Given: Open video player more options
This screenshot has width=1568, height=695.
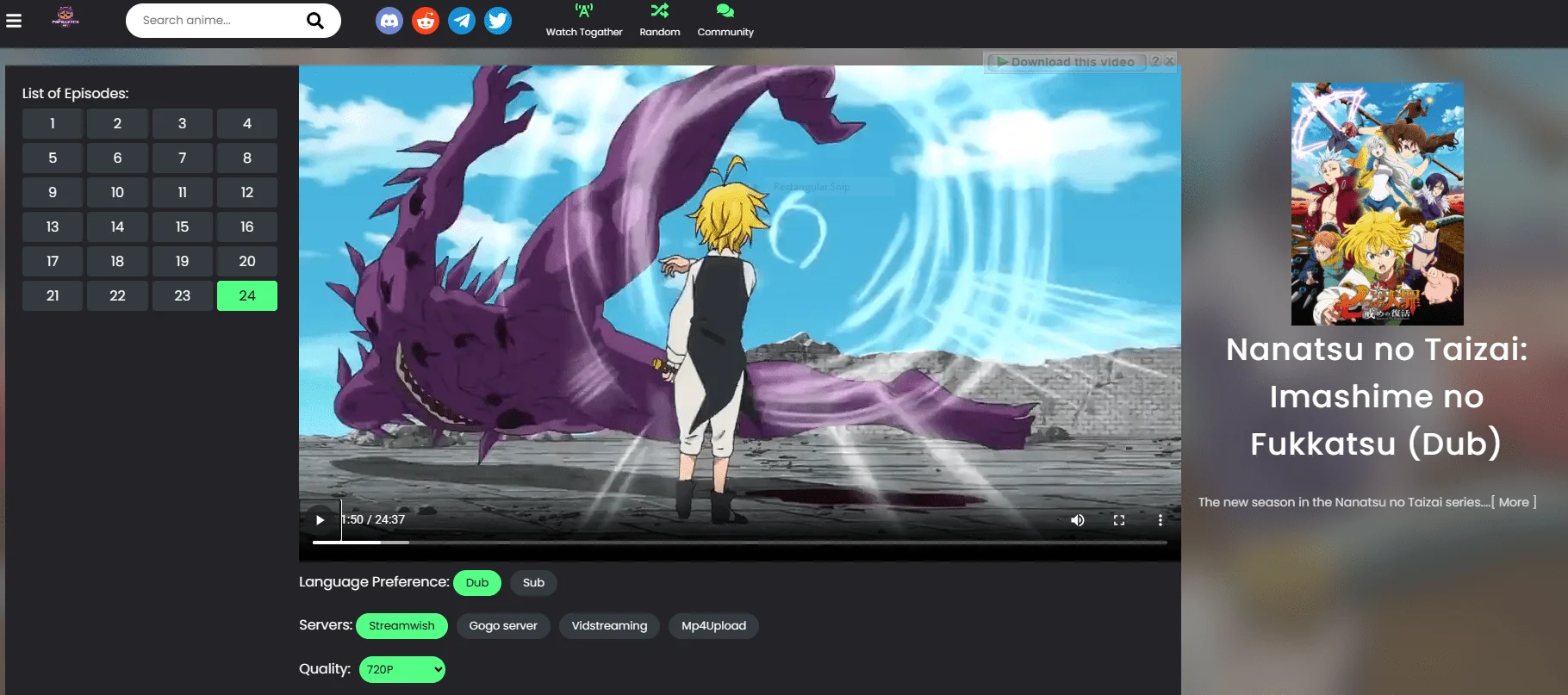Looking at the screenshot, I should (x=1160, y=520).
